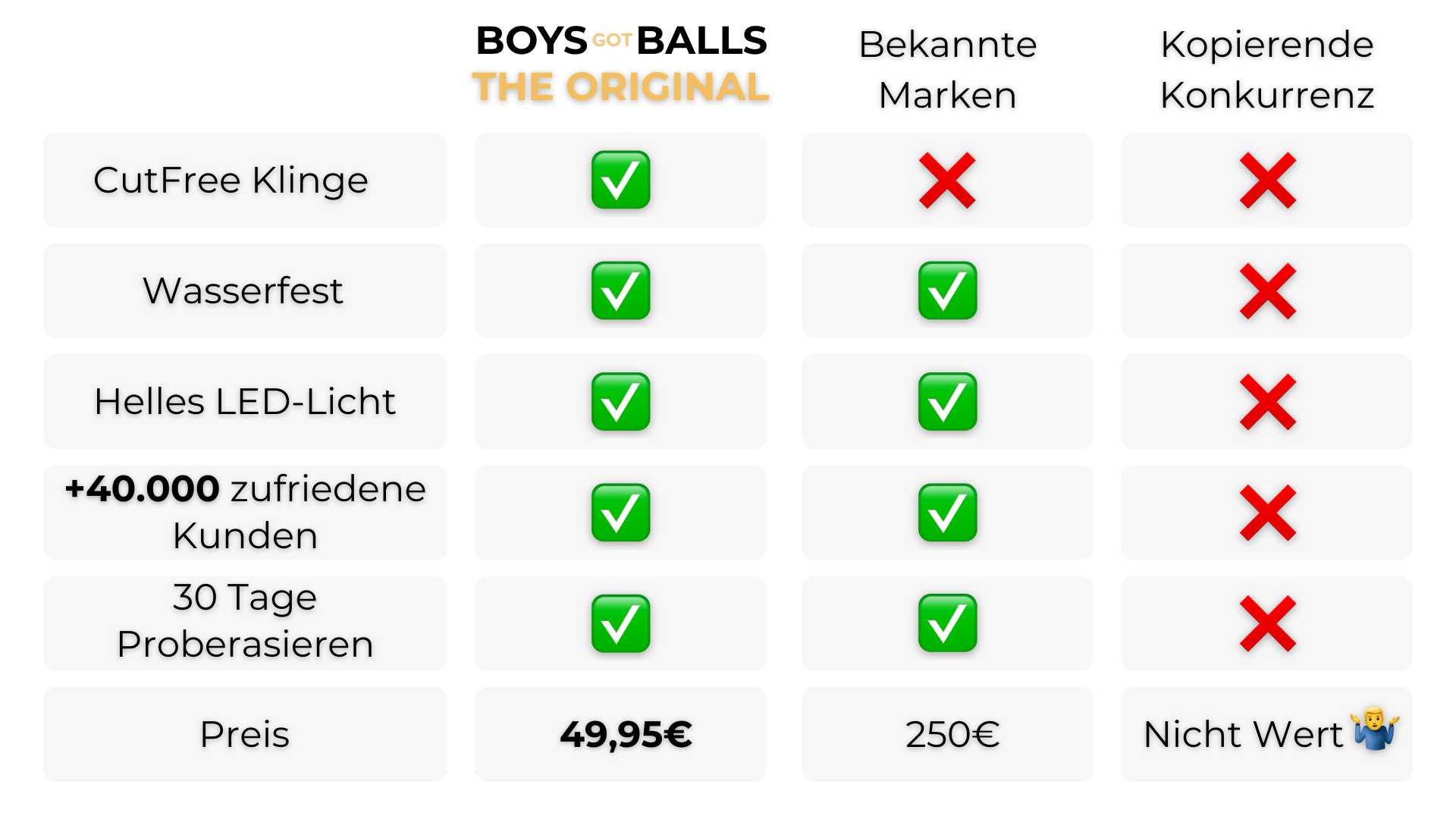
Task: Click Bekannte Marken checkmark for Wasserfest
Action: pyautogui.click(x=947, y=291)
